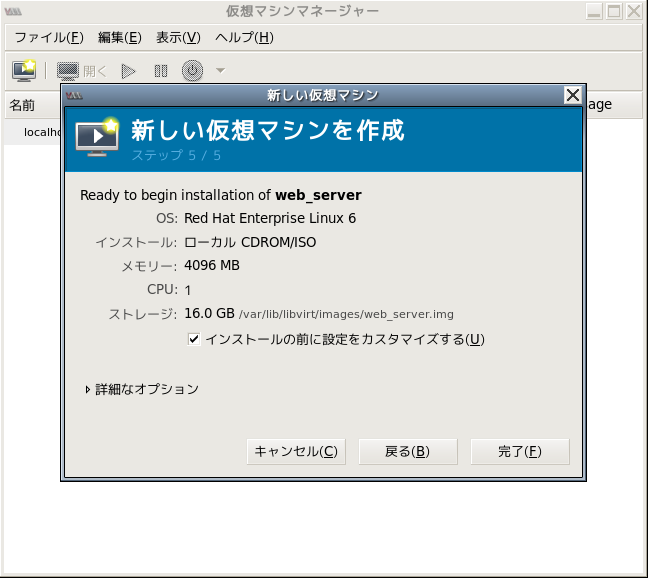648x578 pixels.
Task: Click the キャンセル(C) button
Action: [296, 452]
